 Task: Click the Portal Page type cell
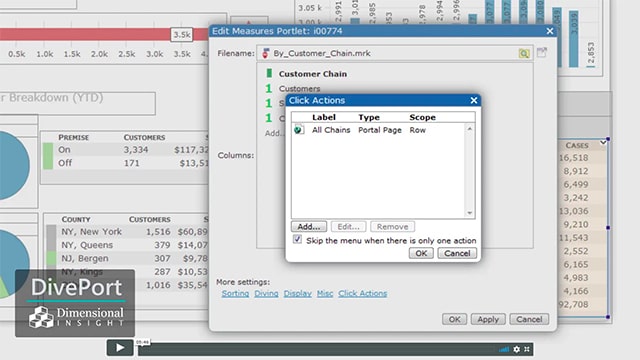pos(380,130)
